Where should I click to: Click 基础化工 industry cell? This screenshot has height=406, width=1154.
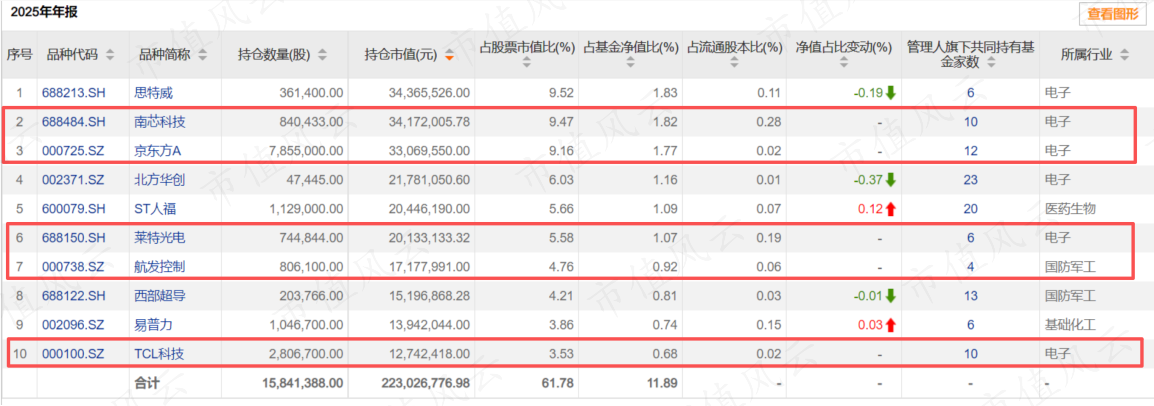click(1069, 324)
